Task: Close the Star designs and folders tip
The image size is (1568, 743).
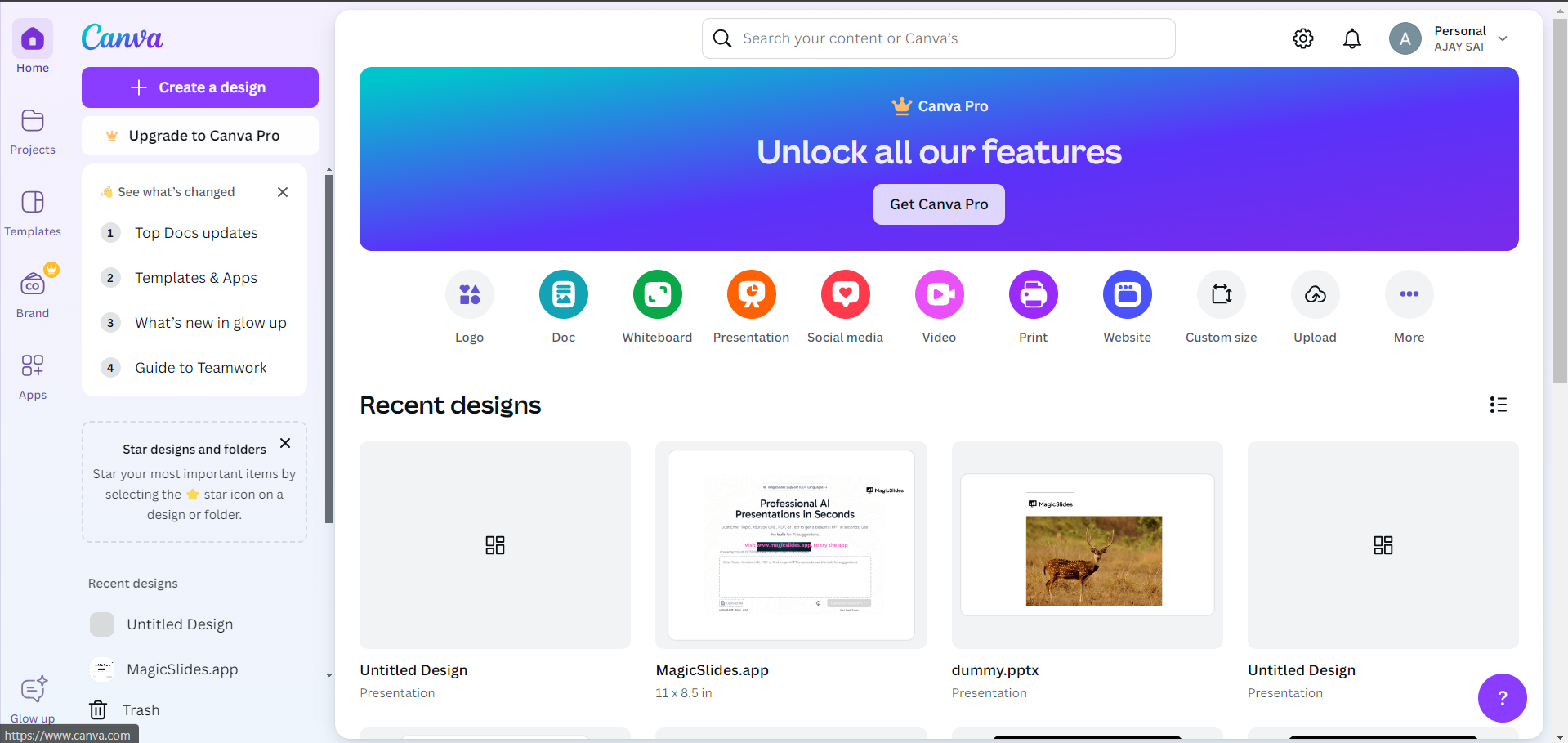Action: [x=285, y=443]
